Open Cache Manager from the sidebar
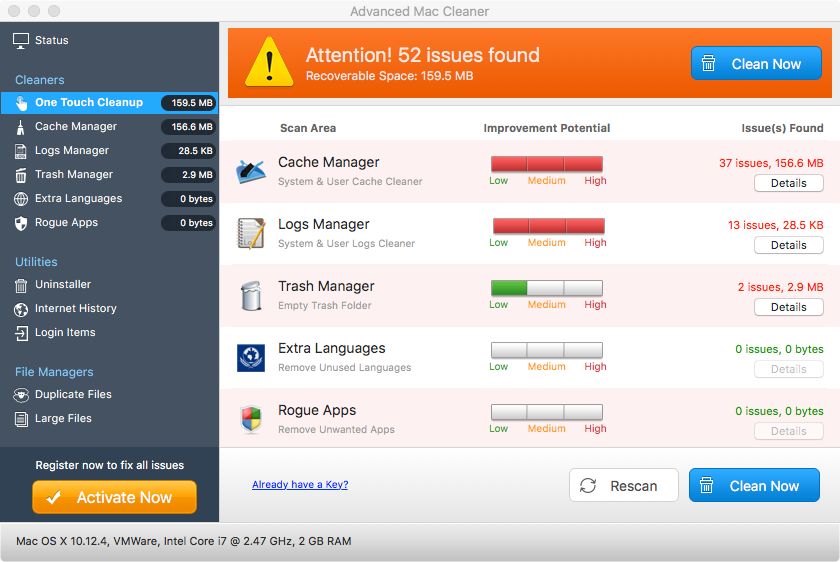This screenshot has height=562, width=840. point(109,127)
